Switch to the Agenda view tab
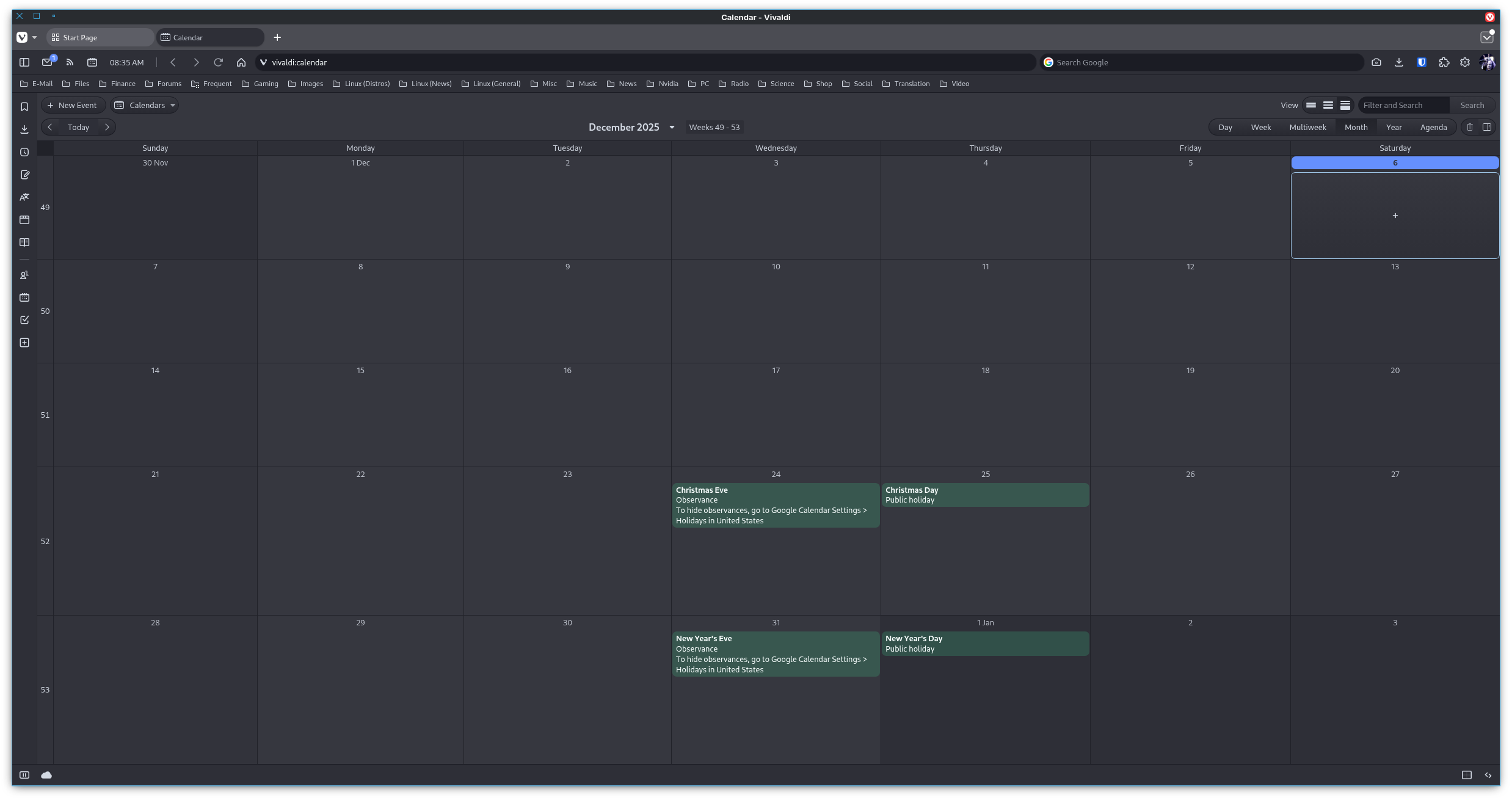 click(x=1433, y=127)
